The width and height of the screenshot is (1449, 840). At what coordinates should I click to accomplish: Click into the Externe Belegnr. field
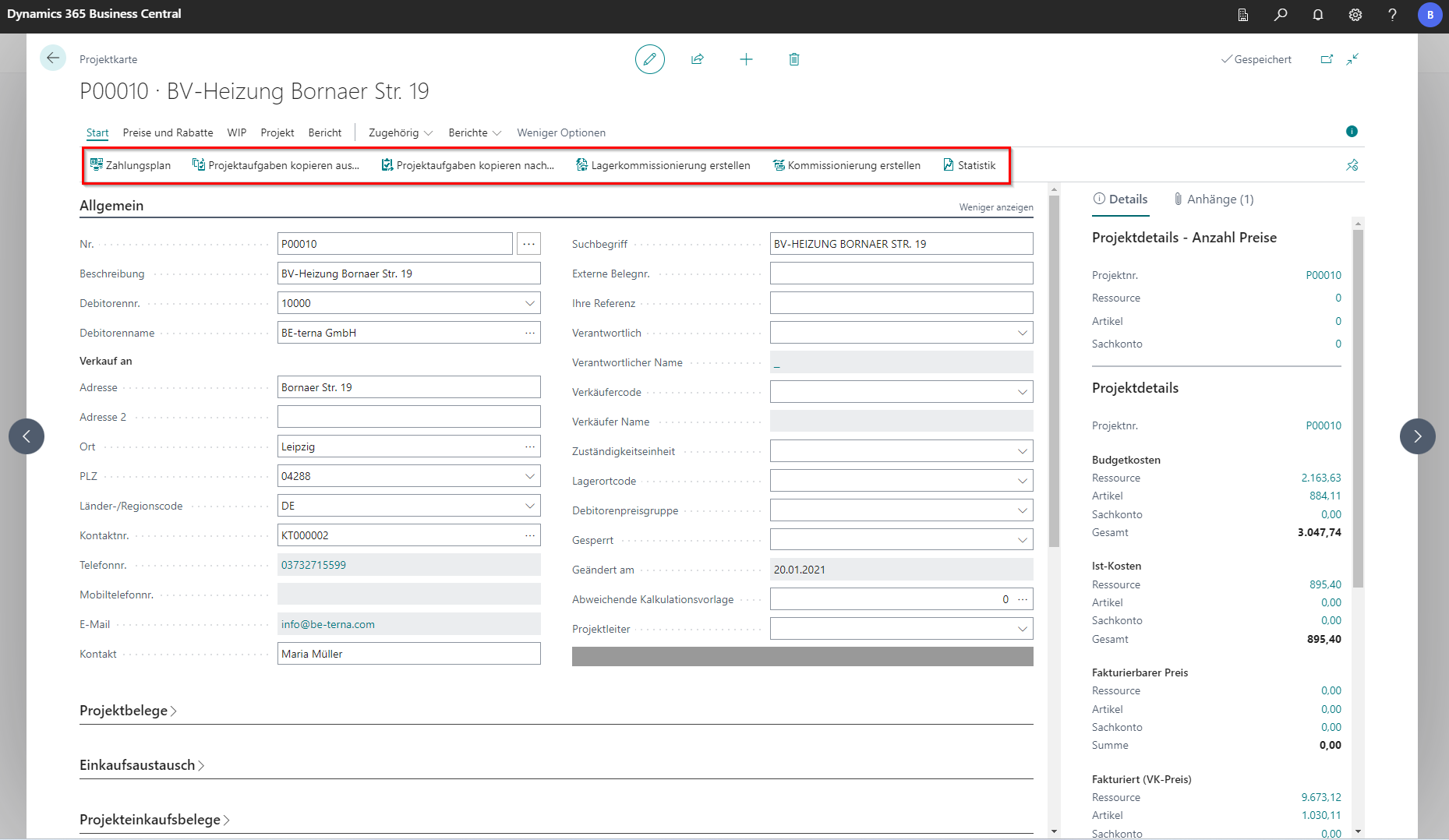coord(901,274)
